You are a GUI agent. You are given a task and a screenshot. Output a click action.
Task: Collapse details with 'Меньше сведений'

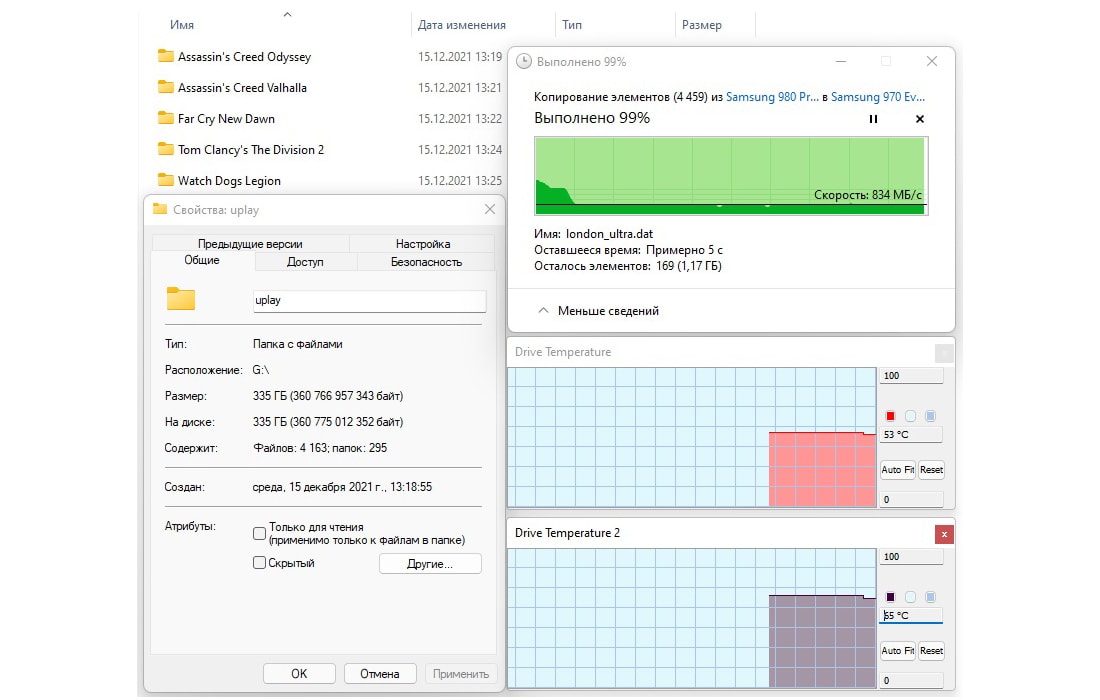(598, 311)
